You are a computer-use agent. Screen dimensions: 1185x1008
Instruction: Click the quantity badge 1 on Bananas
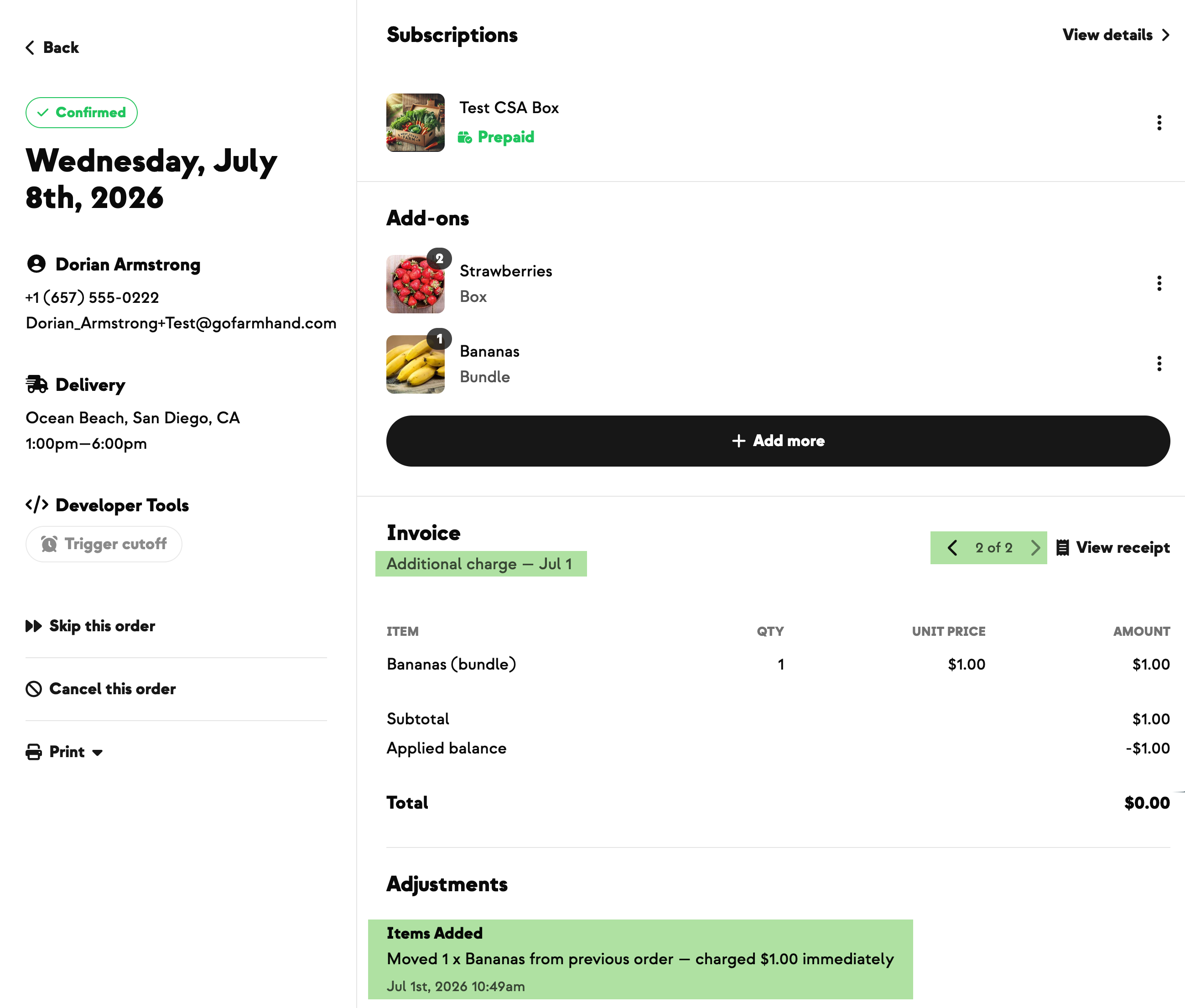439,339
